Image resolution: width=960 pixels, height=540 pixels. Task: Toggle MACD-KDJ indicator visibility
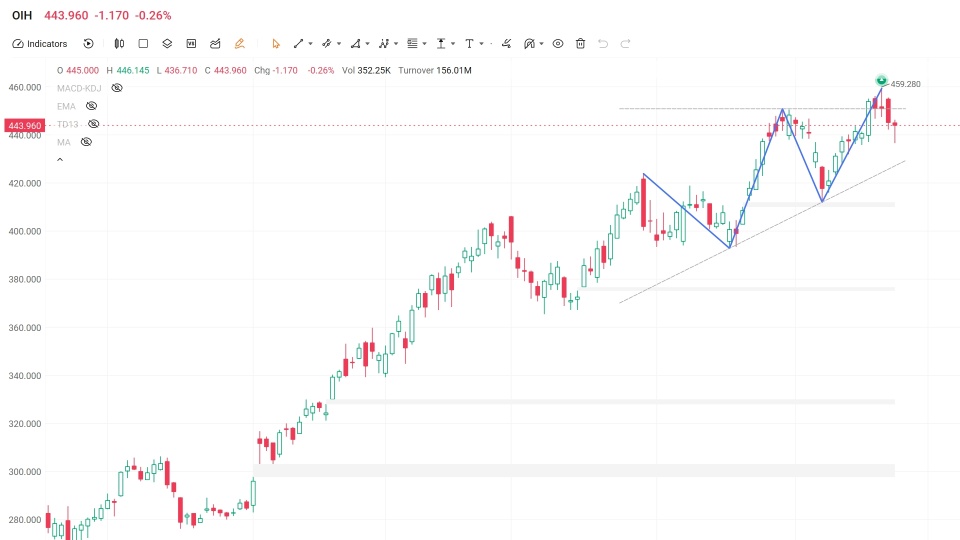117,88
